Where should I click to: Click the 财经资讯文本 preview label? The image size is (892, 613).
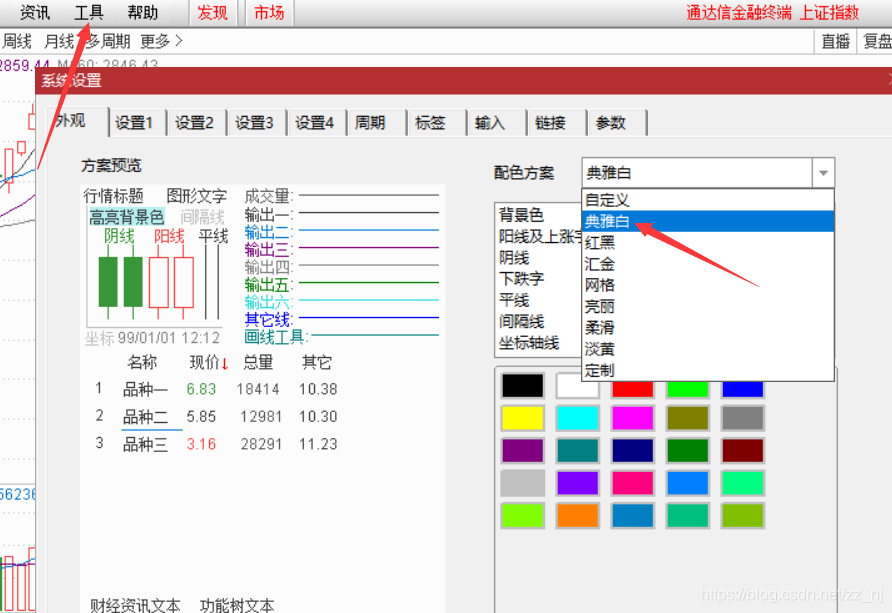point(135,605)
